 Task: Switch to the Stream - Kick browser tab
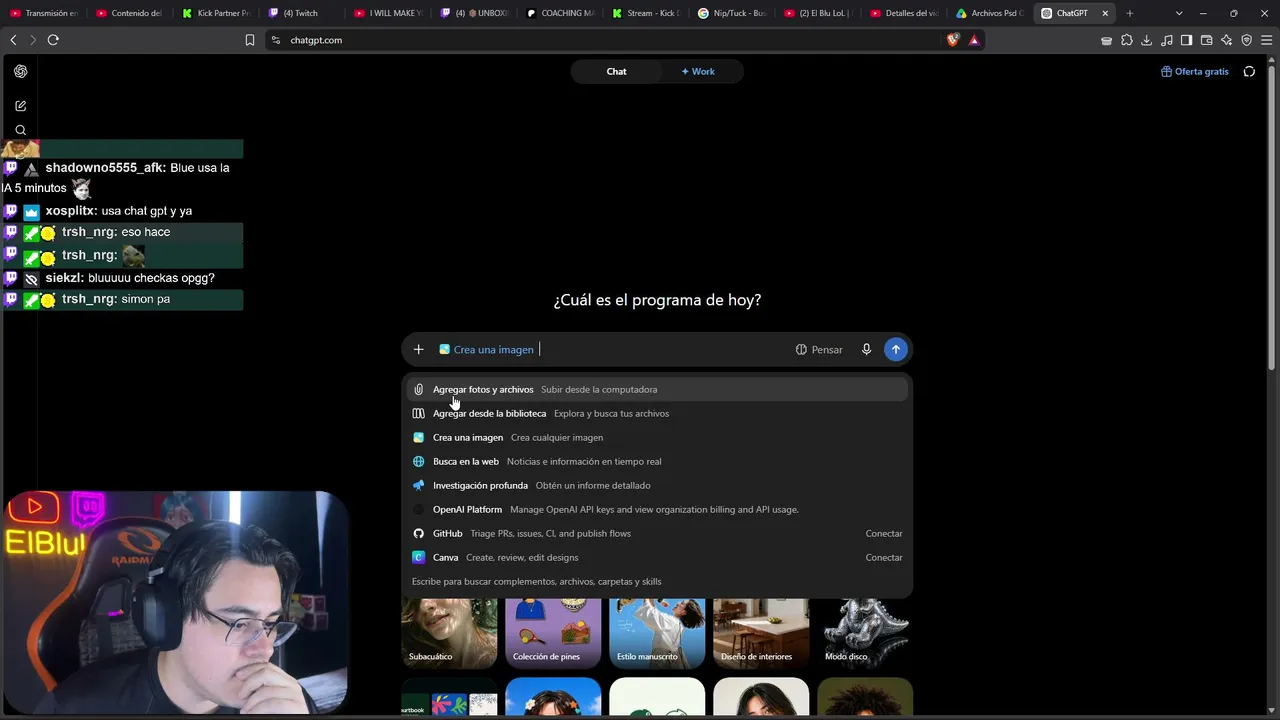tap(646, 13)
